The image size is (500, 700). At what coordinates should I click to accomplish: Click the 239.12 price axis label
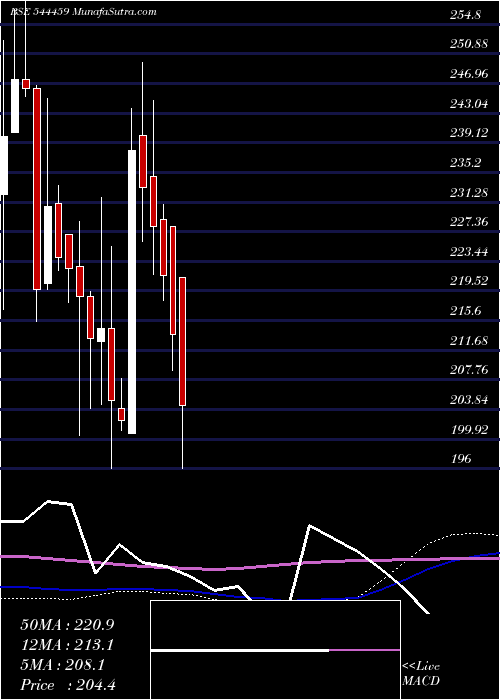469,133
